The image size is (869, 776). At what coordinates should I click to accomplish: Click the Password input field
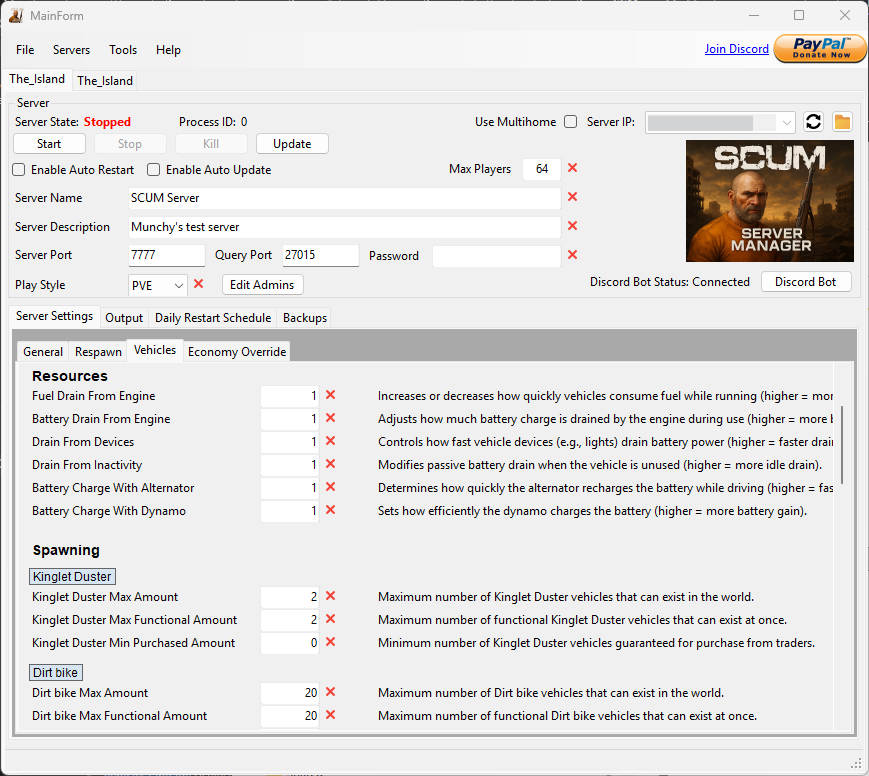pyautogui.click(x=497, y=256)
